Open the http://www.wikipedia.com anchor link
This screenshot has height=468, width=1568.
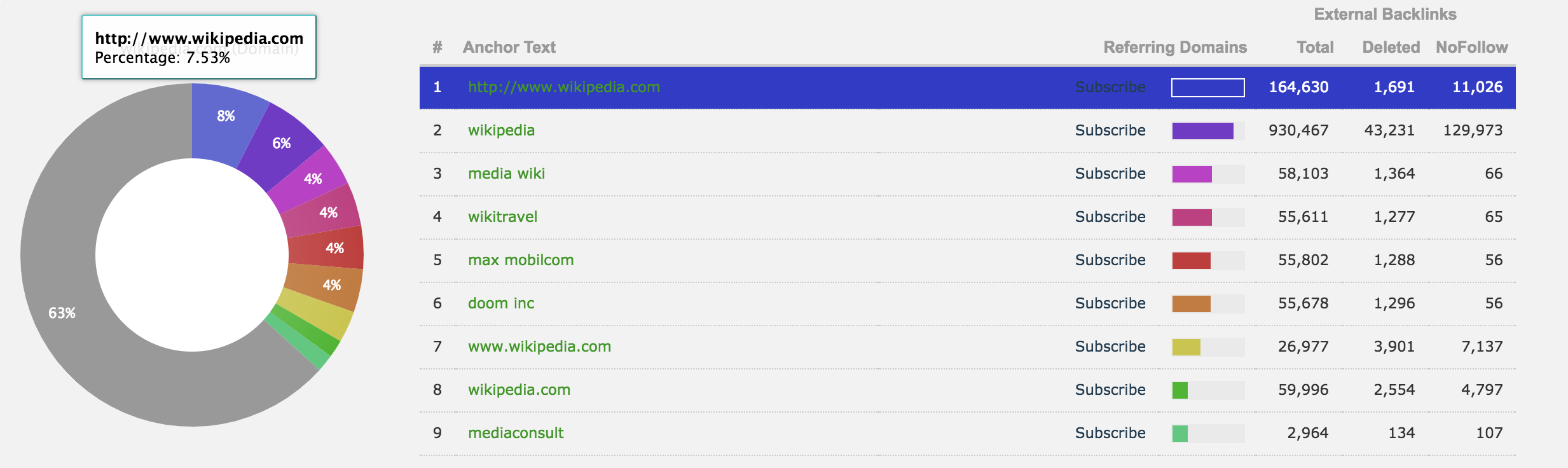point(563,87)
